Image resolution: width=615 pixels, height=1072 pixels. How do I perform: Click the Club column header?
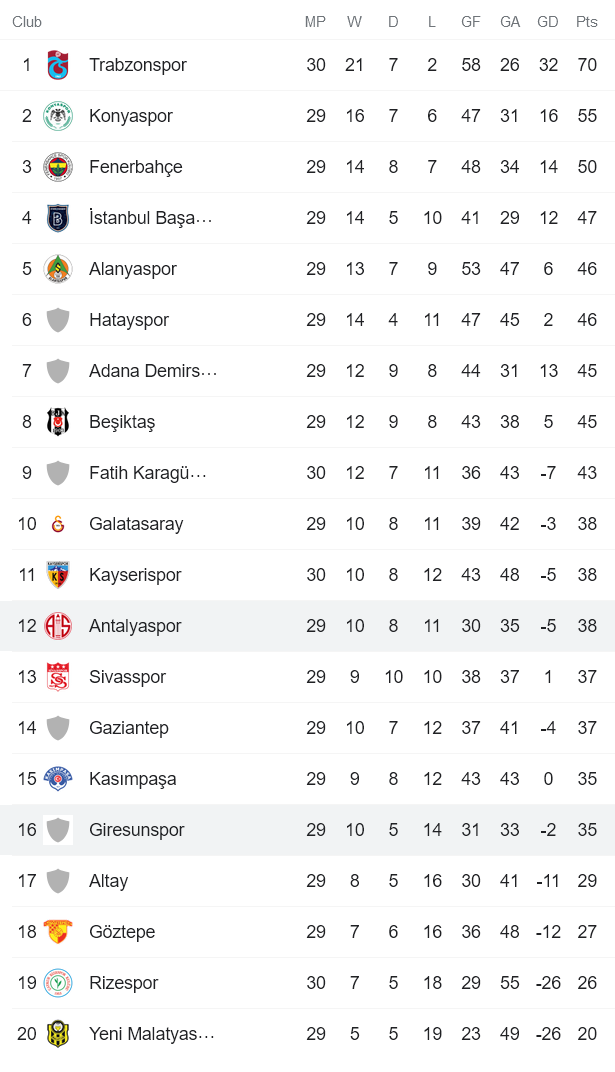coord(27,22)
